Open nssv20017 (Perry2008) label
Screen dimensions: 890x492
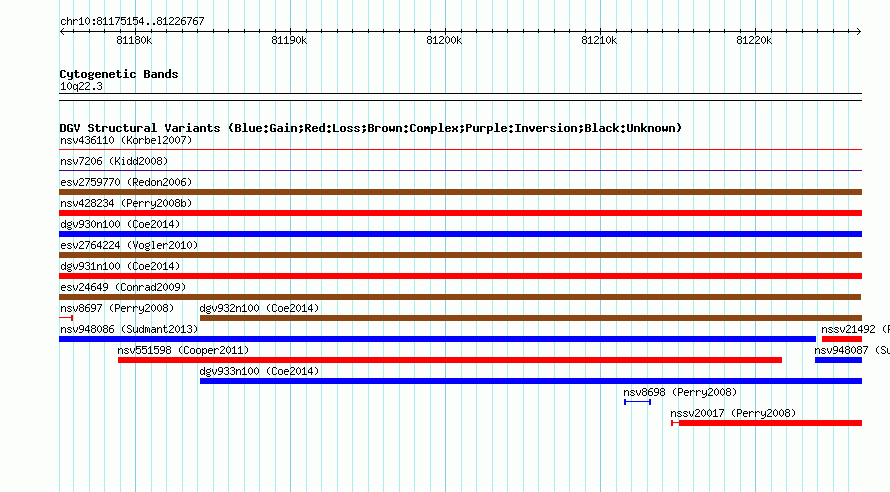click(x=733, y=413)
